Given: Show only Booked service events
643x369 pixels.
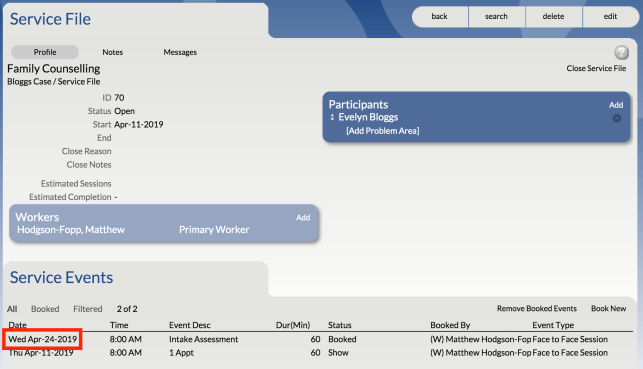Looking at the screenshot, I should [x=45, y=309].
